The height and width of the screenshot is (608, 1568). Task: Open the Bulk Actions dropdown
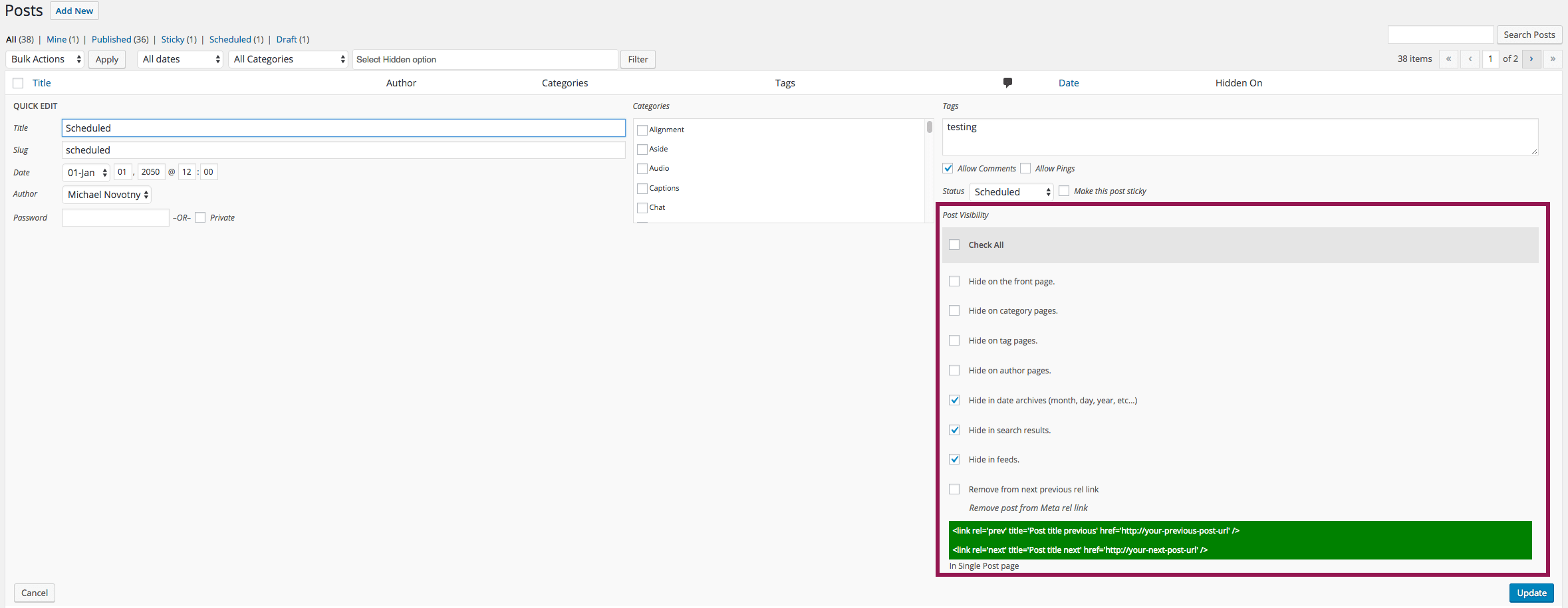click(x=45, y=59)
